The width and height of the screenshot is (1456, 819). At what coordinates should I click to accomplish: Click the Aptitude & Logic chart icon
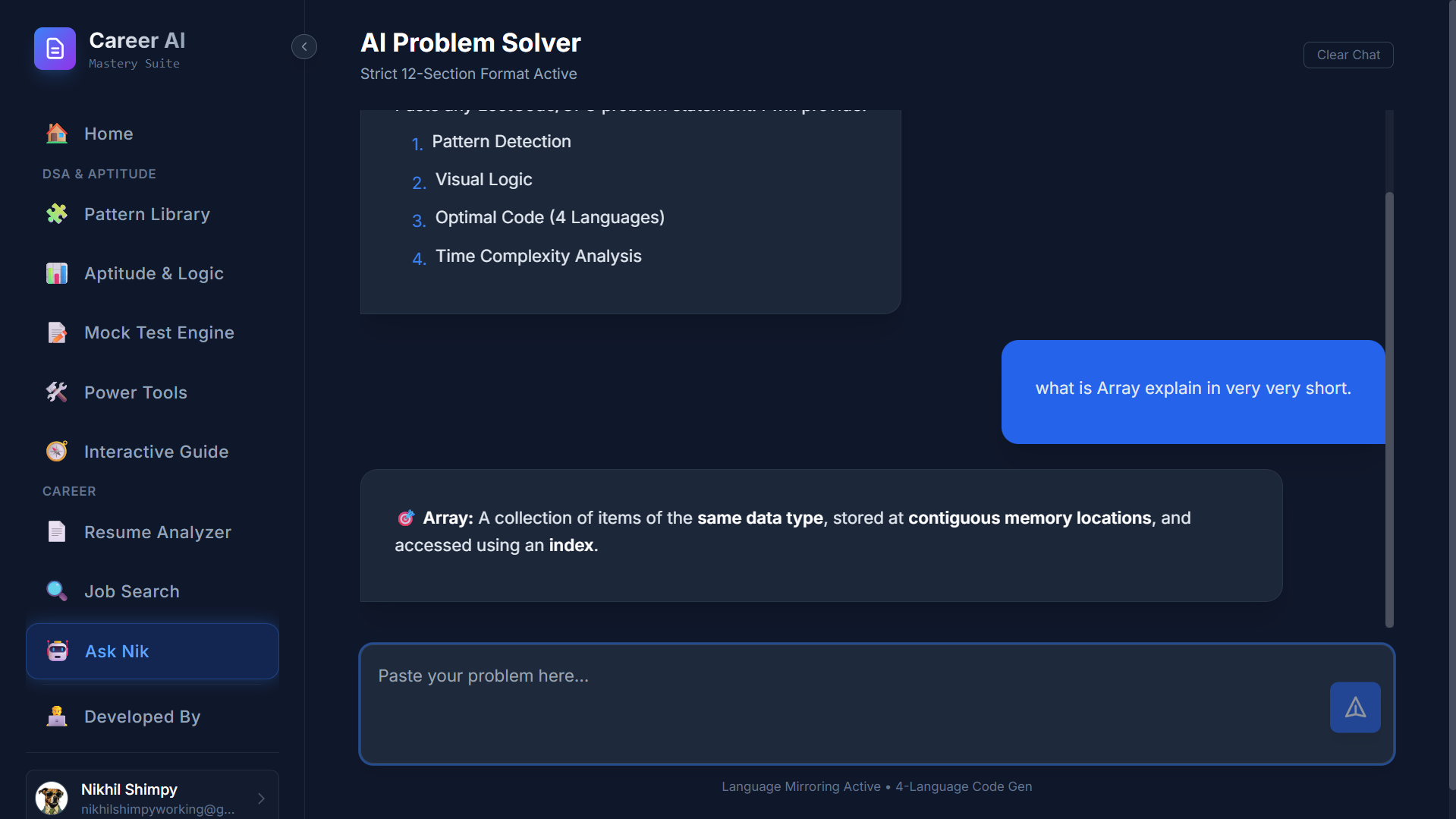click(x=56, y=273)
